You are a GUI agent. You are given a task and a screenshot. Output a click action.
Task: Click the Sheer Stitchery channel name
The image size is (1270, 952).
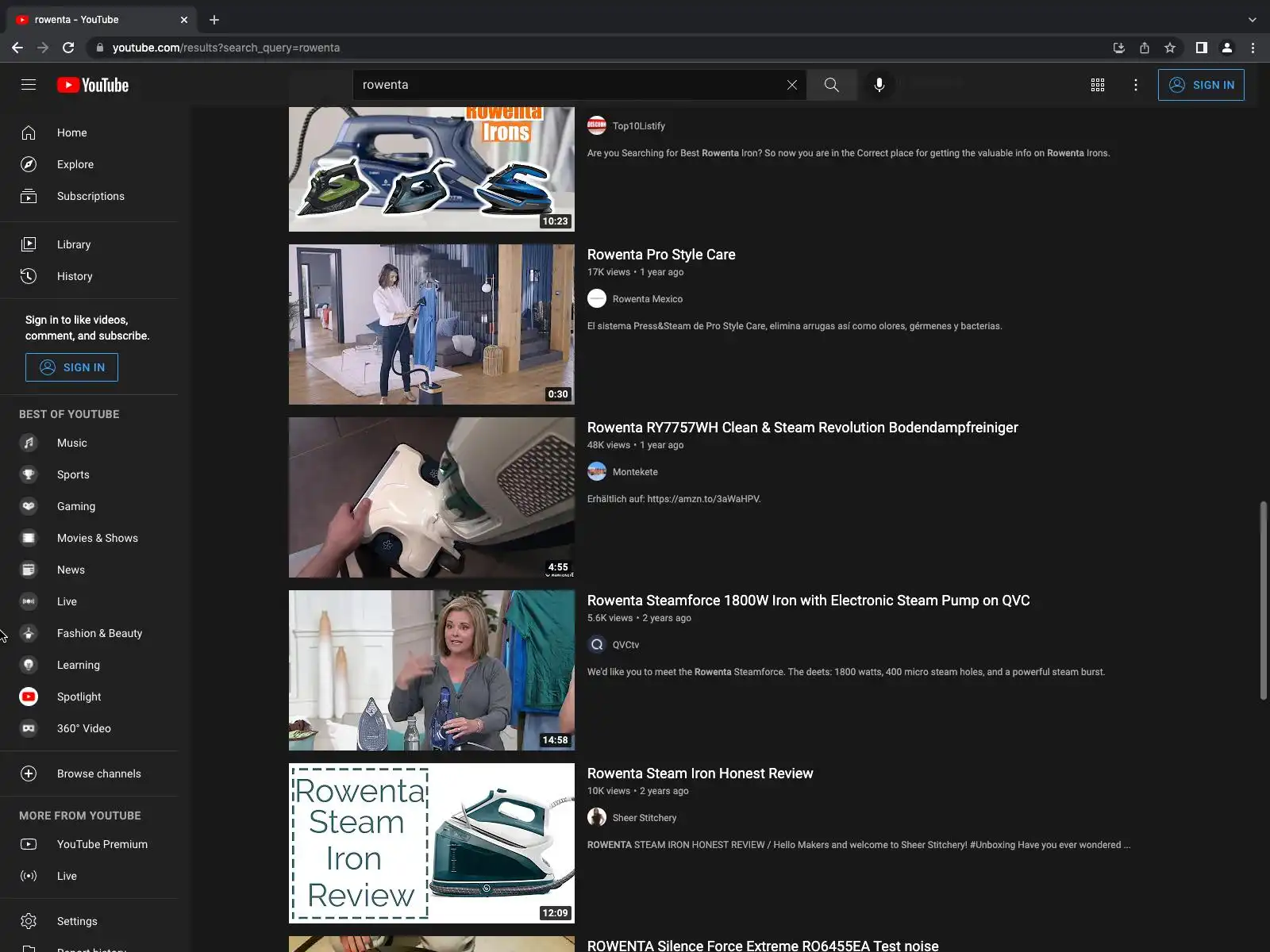[x=645, y=818]
